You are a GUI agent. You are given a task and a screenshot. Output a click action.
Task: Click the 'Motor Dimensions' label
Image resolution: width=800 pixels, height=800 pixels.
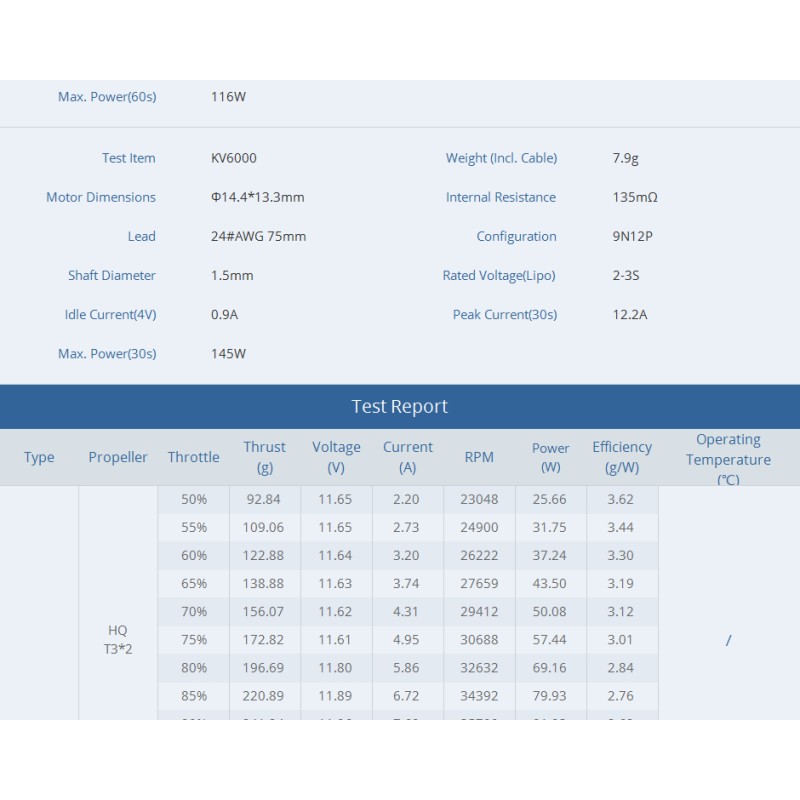click(x=101, y=197)
